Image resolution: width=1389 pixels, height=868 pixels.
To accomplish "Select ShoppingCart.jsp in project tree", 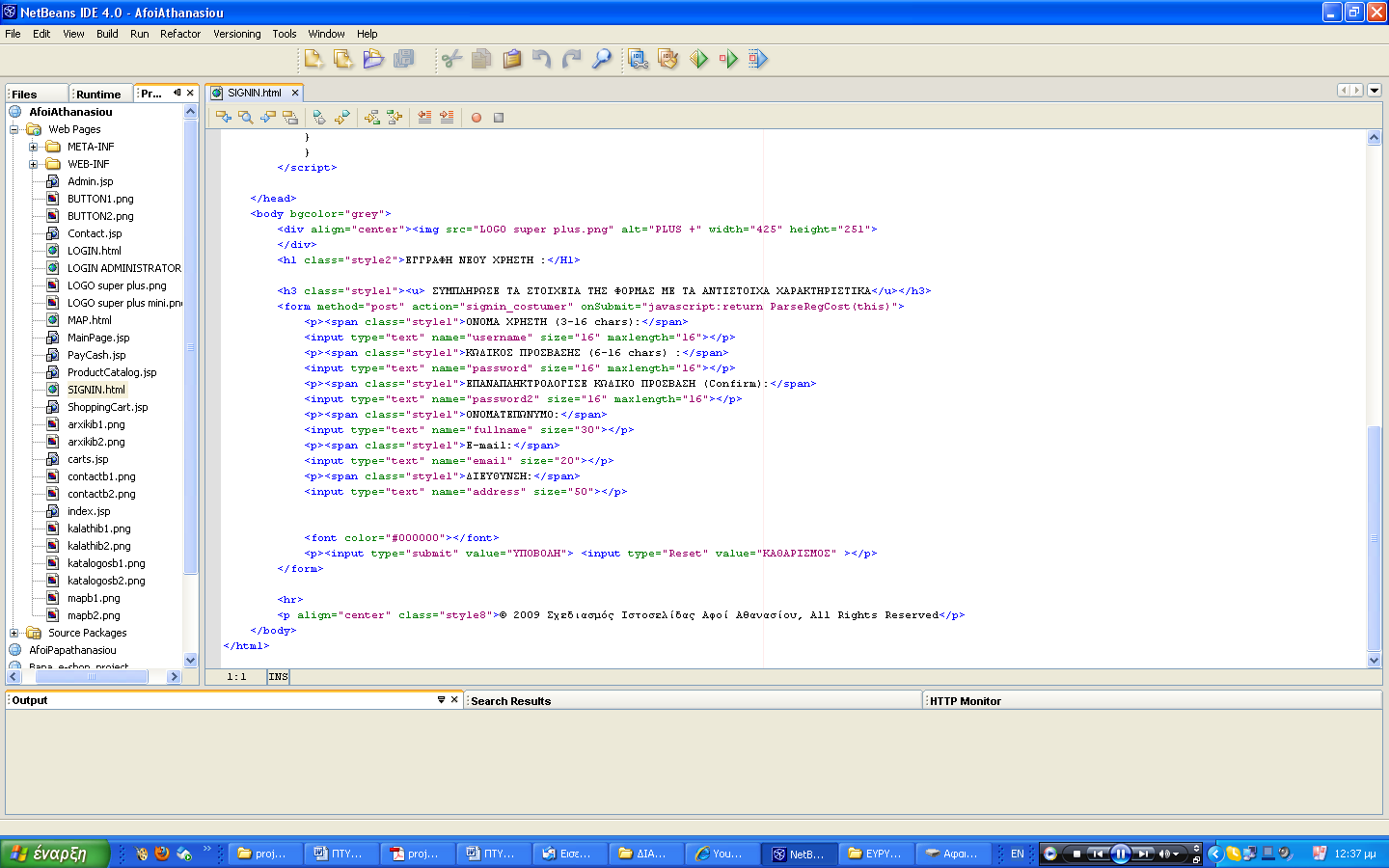I will [x=107, y=407].
